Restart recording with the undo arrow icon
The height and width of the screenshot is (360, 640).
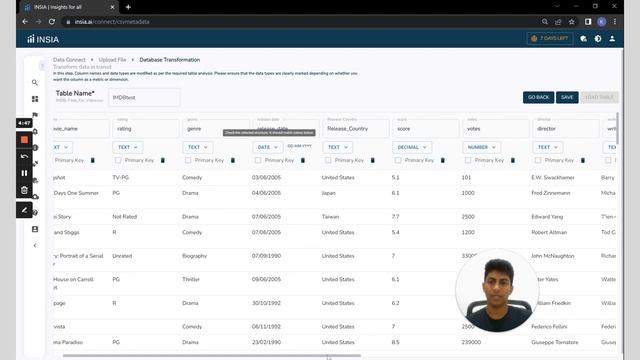coord(24,156)
